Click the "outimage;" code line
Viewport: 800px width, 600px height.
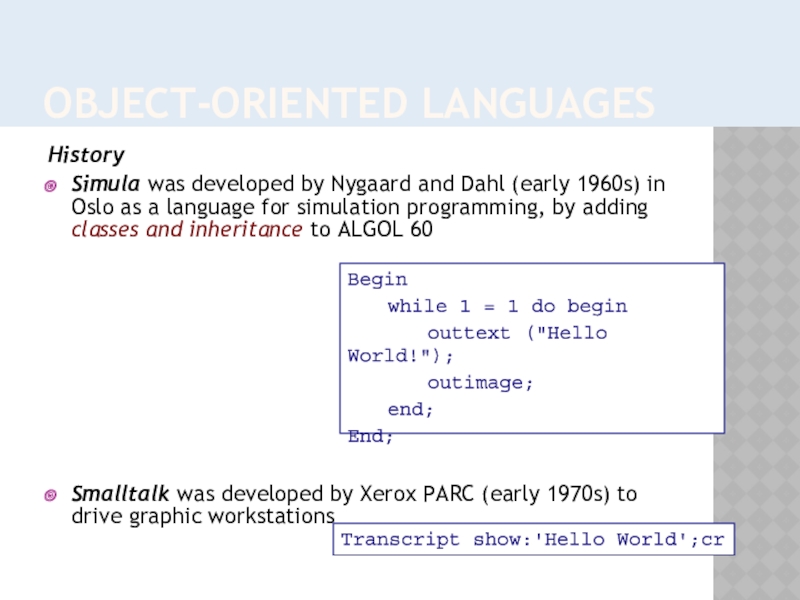480,383
